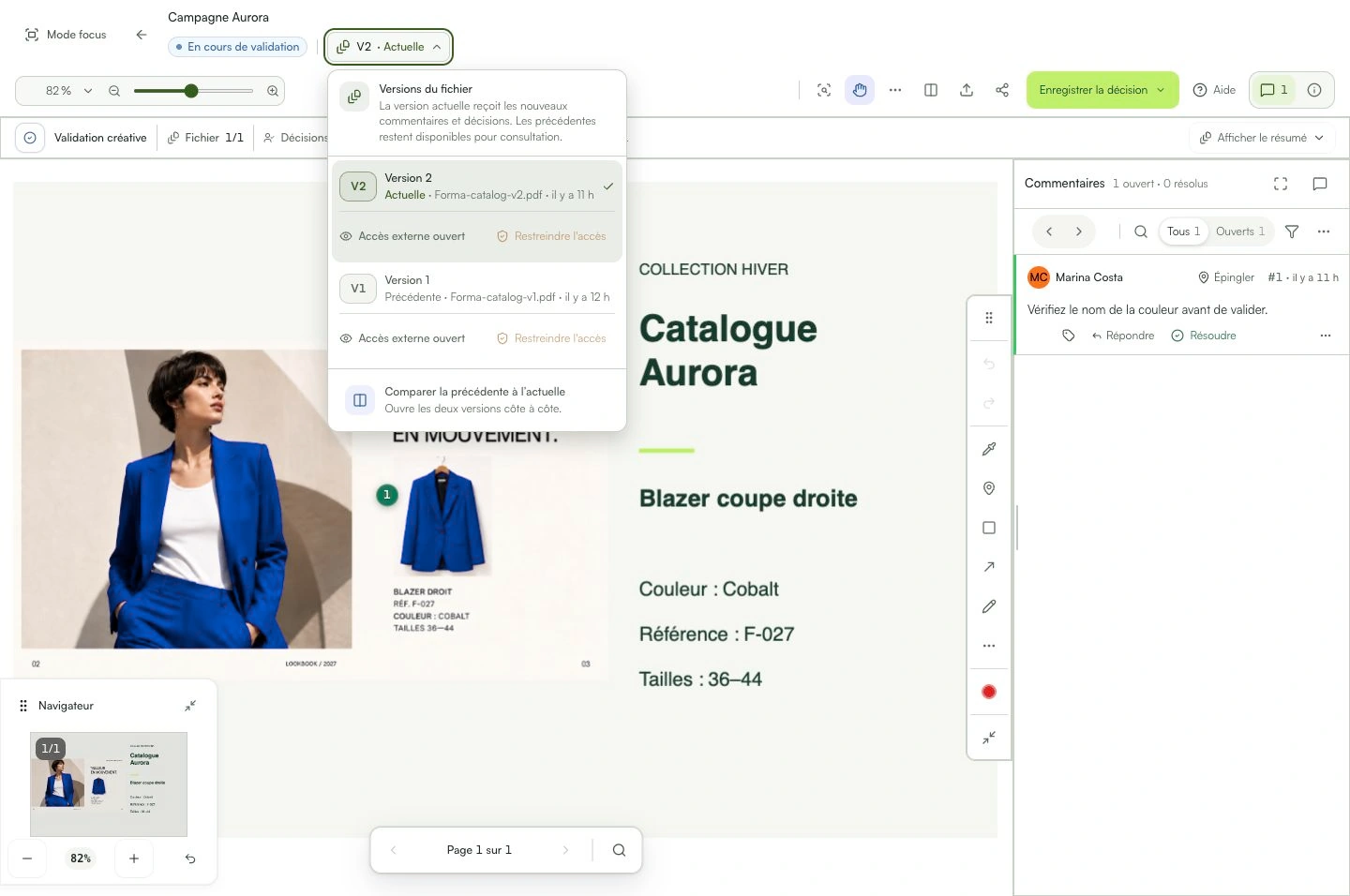Click the upload export icon
Viewport: 1350px width, 896px height.
tap(967, 90)
